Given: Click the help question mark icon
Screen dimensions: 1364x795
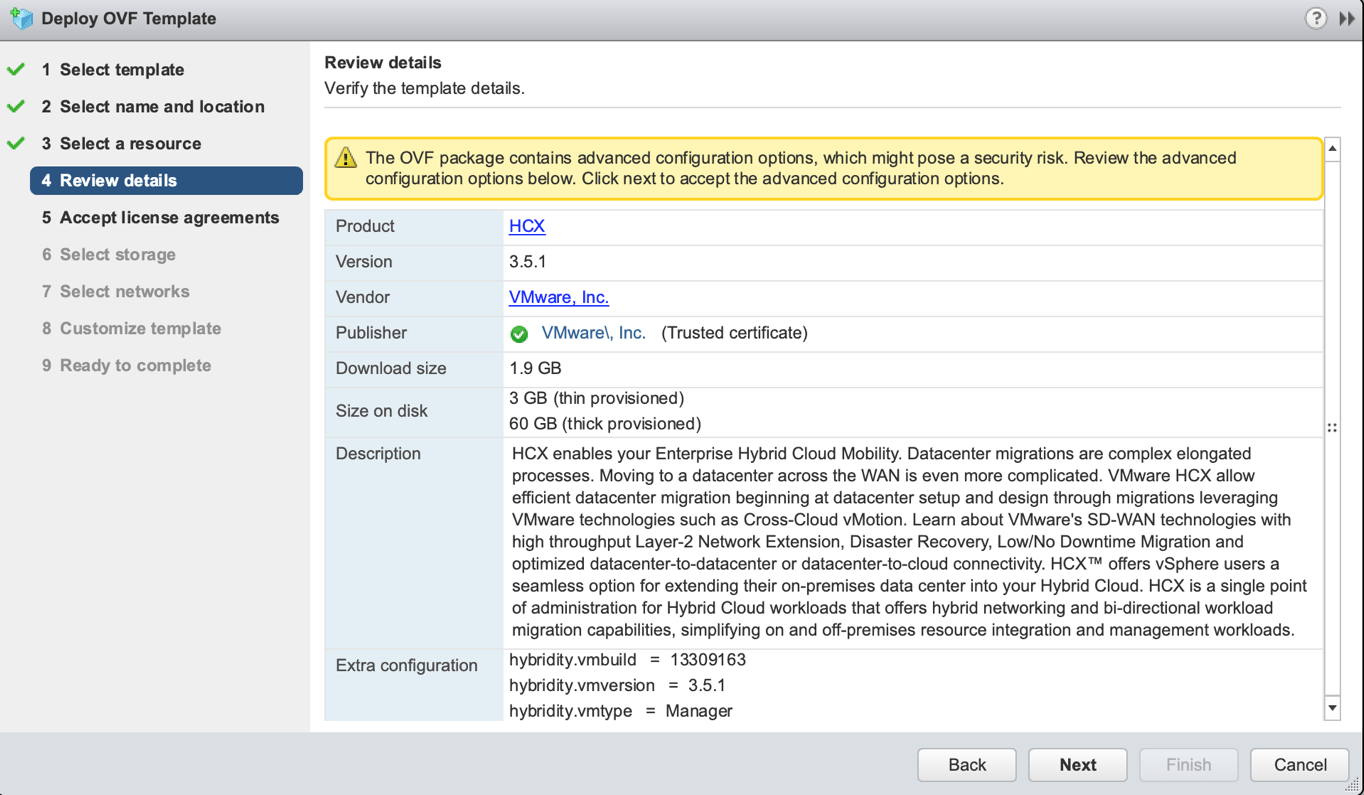Looking at the screenshot, I should [1316, 18].
